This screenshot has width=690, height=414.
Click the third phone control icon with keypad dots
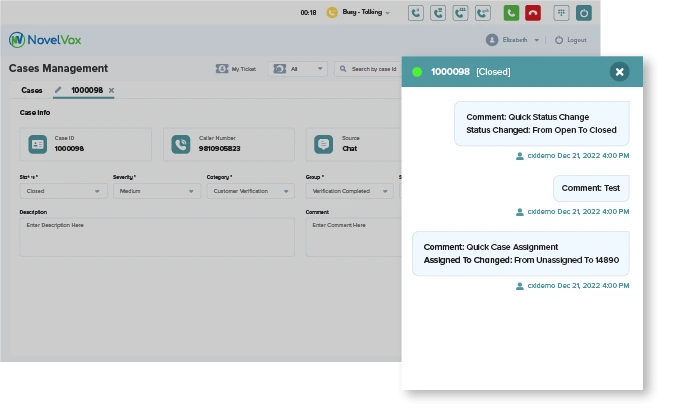pos(460,13)
